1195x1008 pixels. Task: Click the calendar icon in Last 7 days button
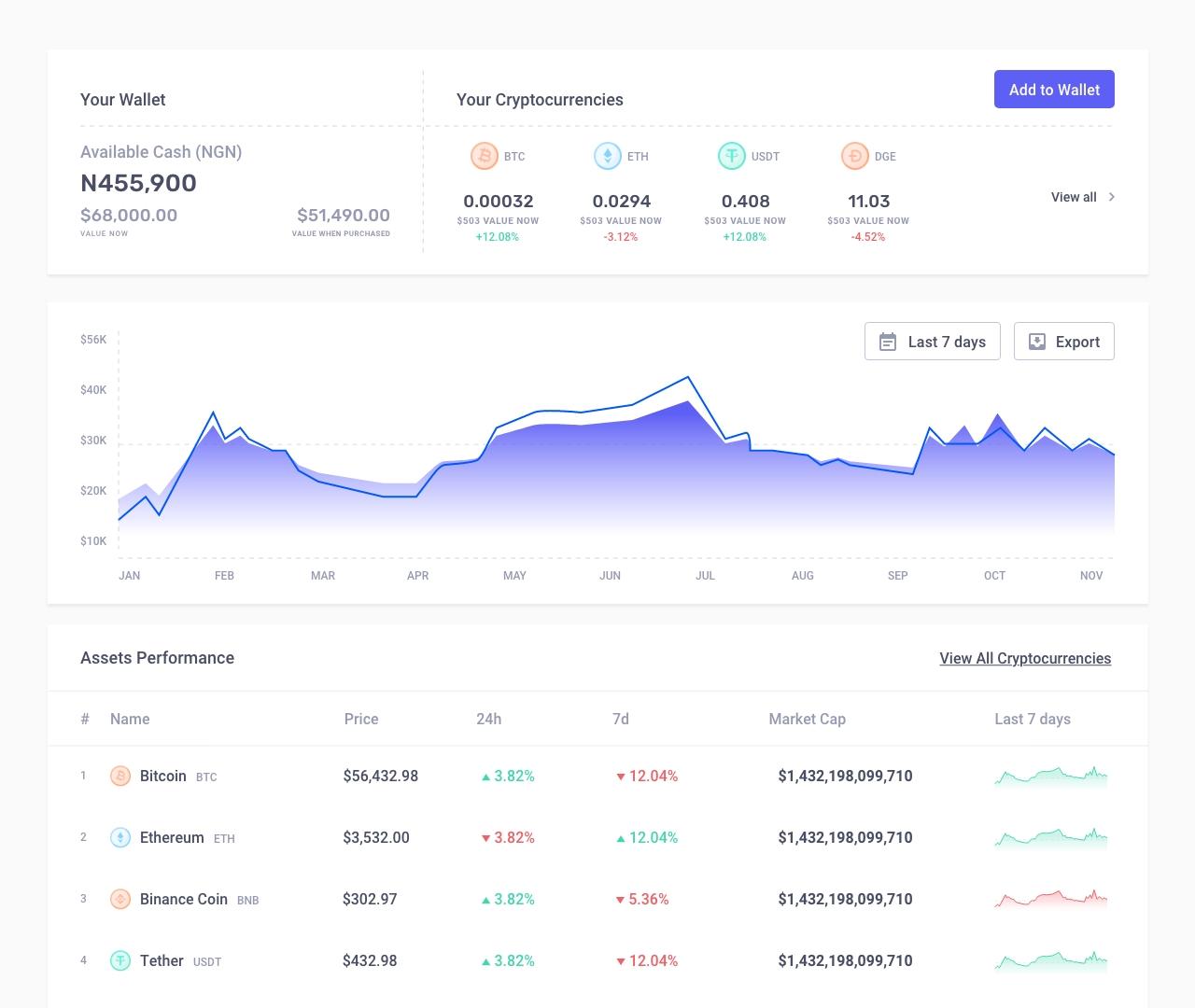click(888, 342)
